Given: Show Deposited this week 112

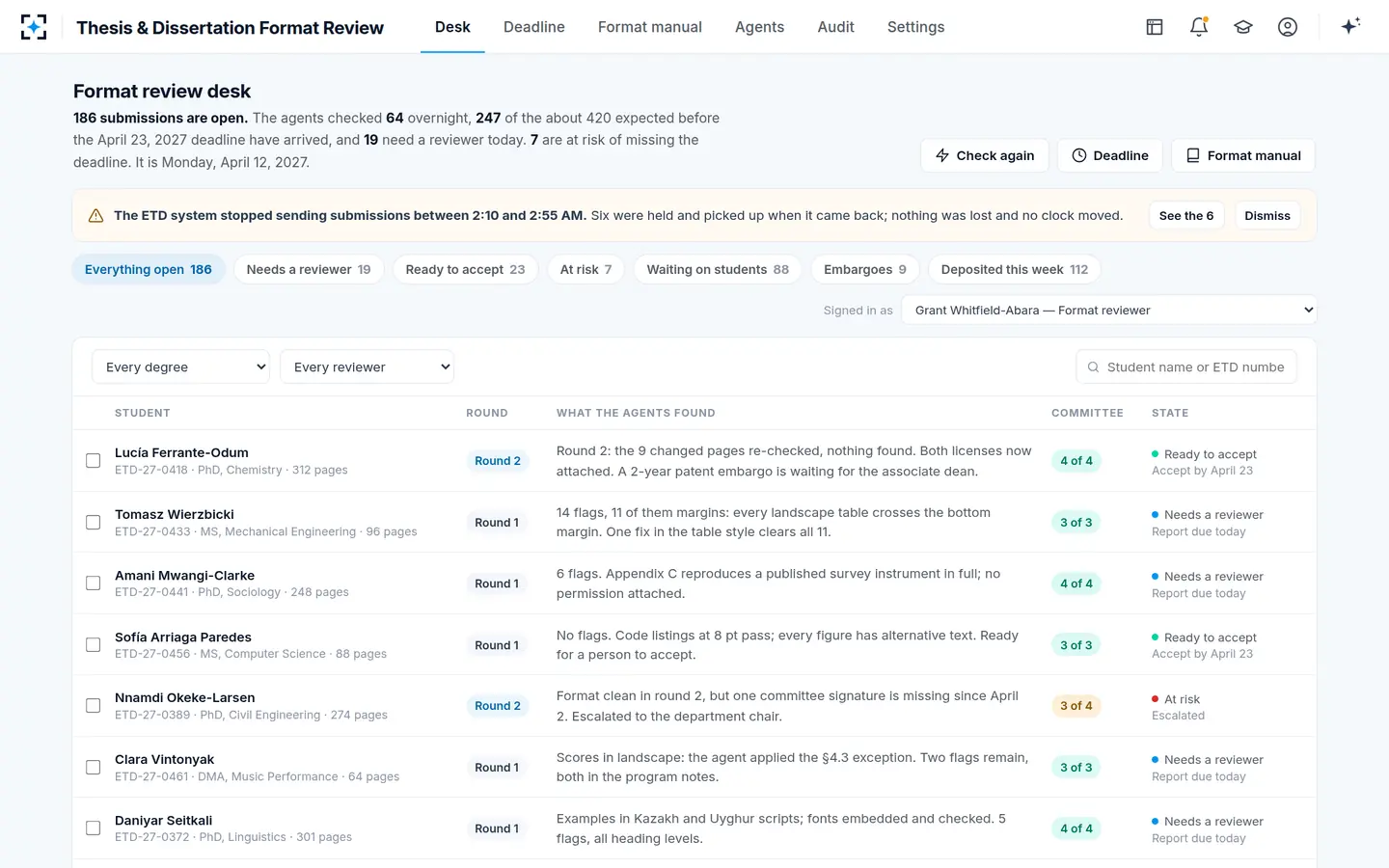Looking at the screenshot, I should pos(1015,269).
